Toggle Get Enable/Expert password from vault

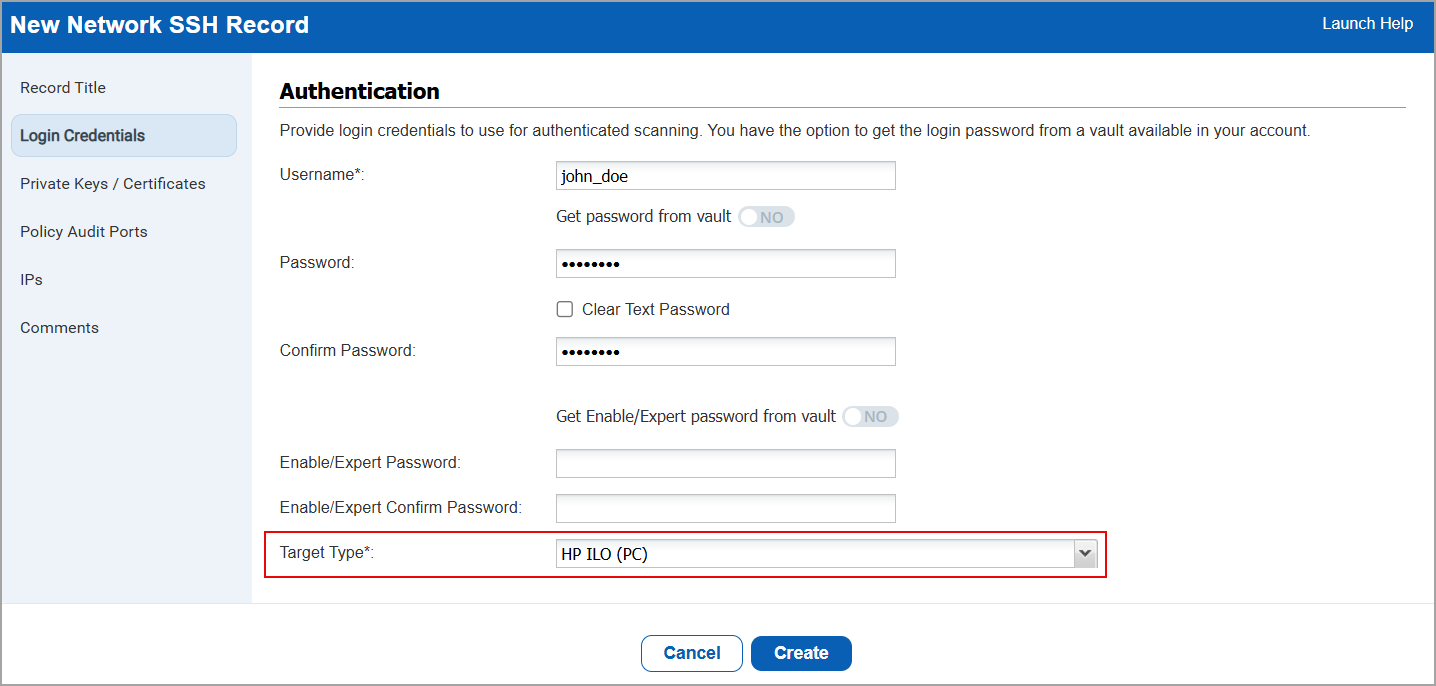pos(870,417)
